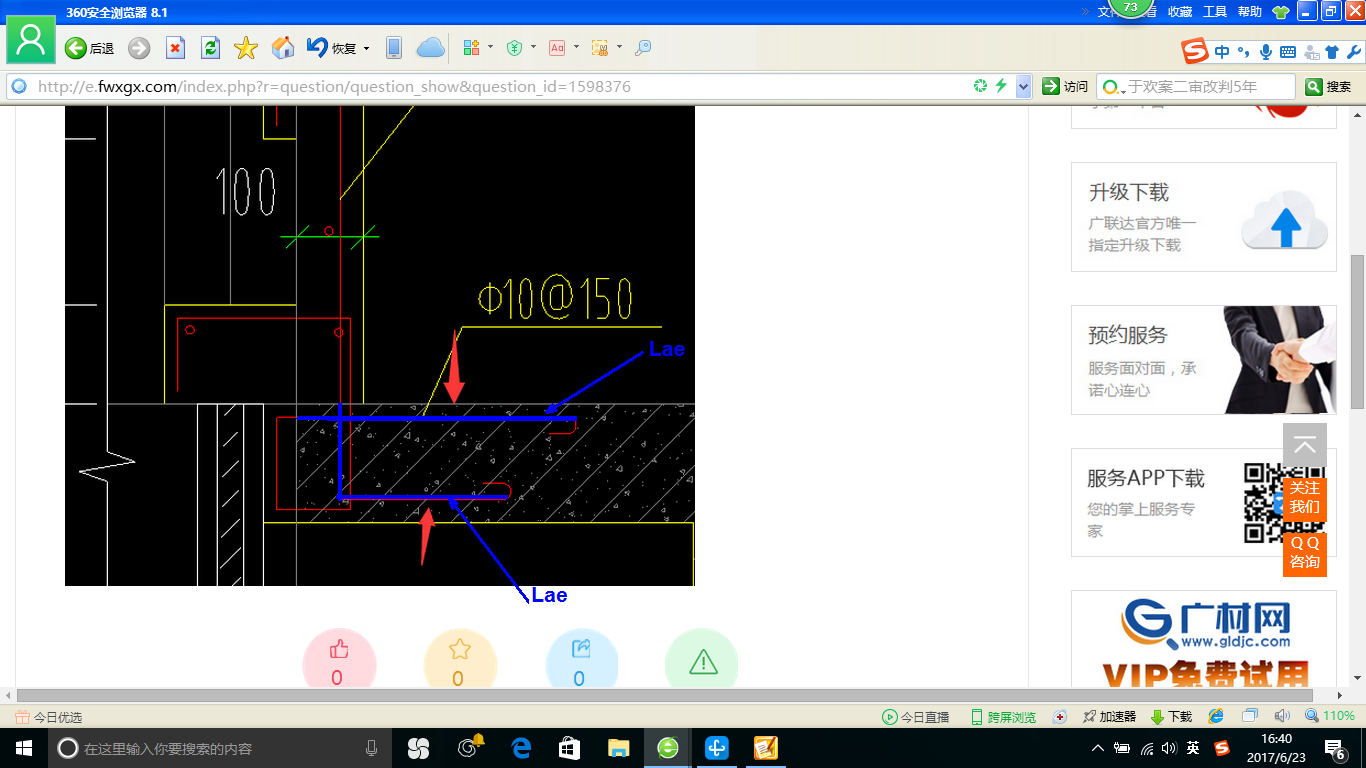Click the grey forward arrow button

tap(139, 48)
